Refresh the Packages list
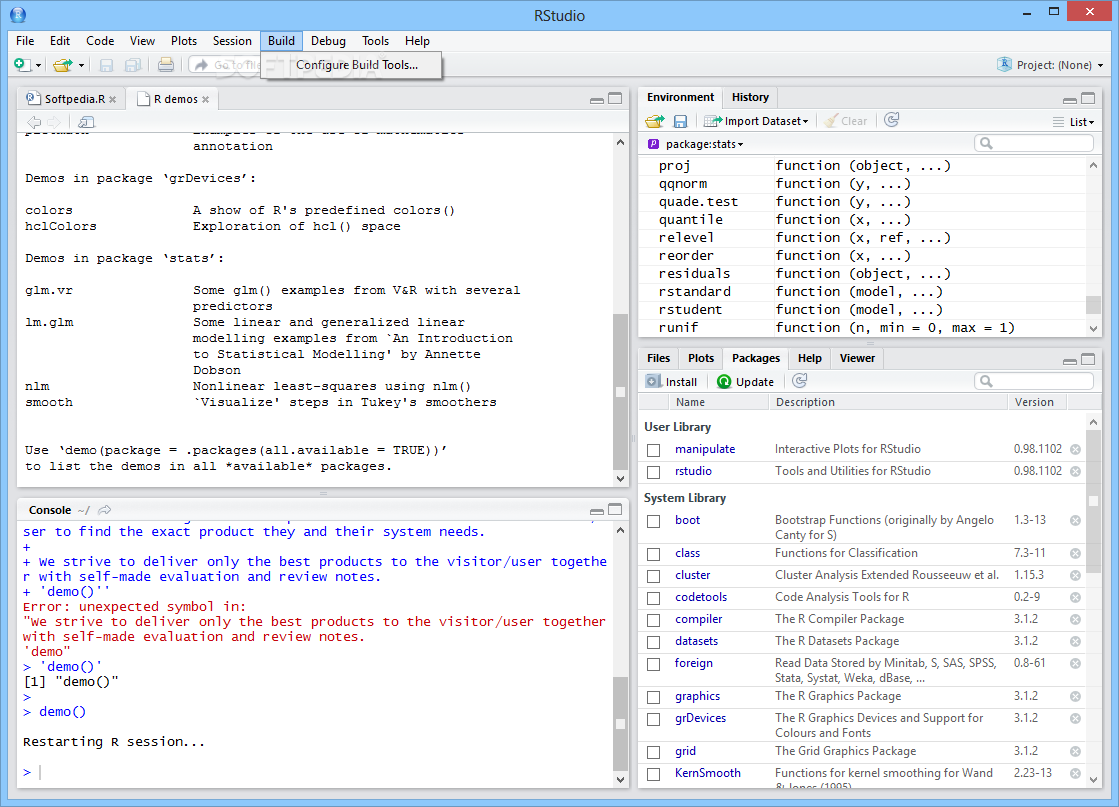Viewport: 1119px width, 807px height. coord(800,381)
